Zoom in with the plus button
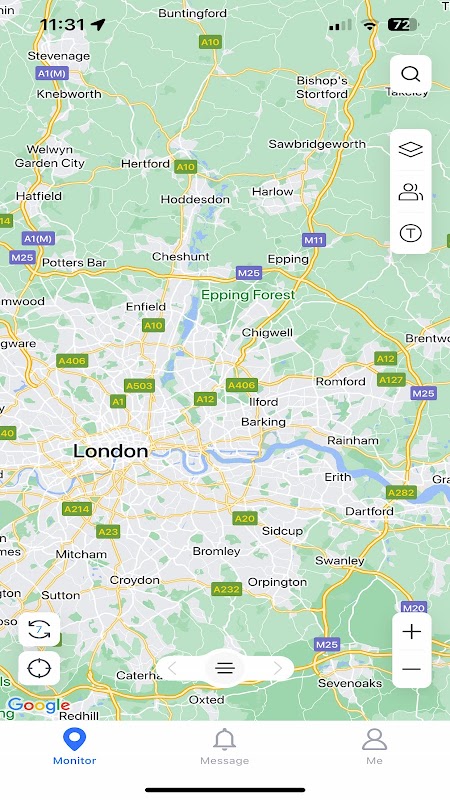Image resolution: width=450 pixels, height=800 pixels. coord(412,632)
